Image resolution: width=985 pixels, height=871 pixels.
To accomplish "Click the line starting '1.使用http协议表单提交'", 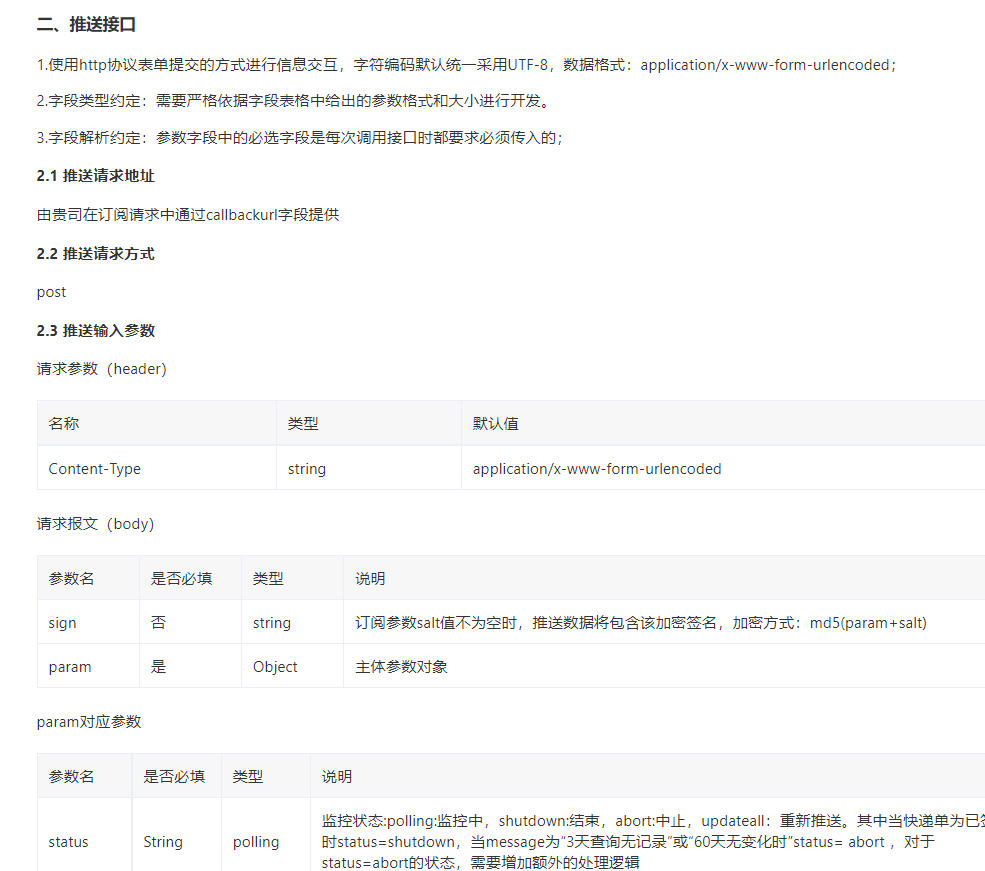I will [x=467, y=65].
